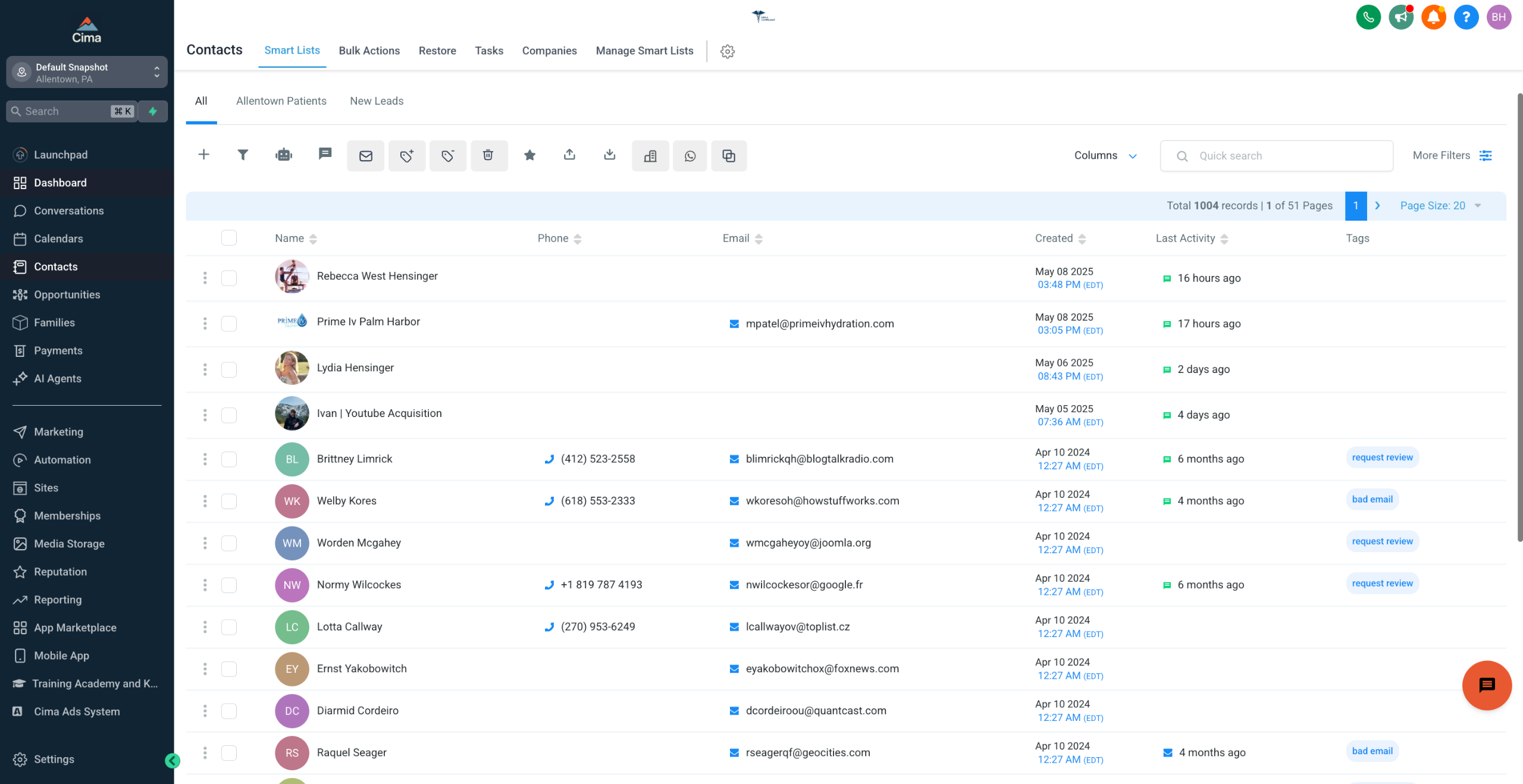Viewport: 1523px width, 784px height.
Task: Open the Page Size: 20 dropdown
Action: pyautogui.click(x=1440, y=206)
